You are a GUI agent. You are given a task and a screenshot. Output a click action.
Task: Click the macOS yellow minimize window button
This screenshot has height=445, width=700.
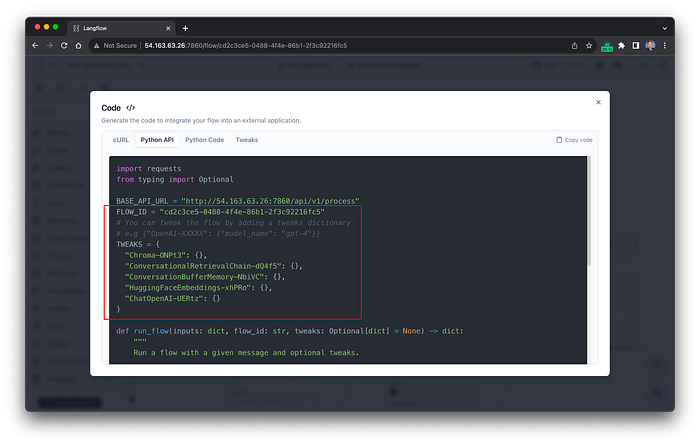click(46, 27)
